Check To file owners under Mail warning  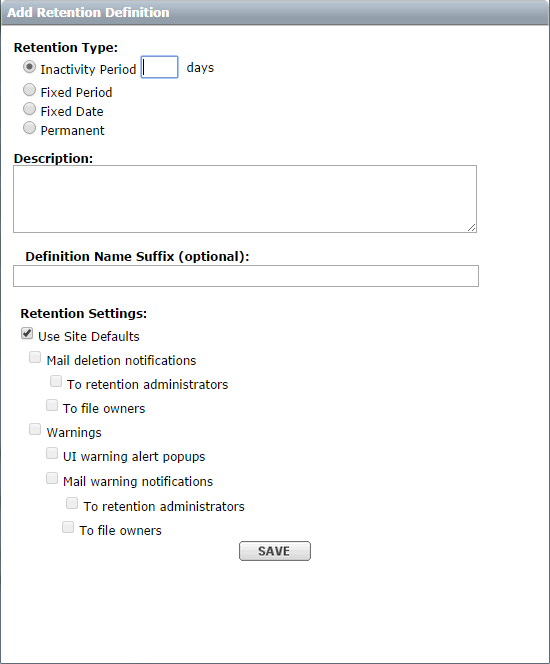coord(68,528)
